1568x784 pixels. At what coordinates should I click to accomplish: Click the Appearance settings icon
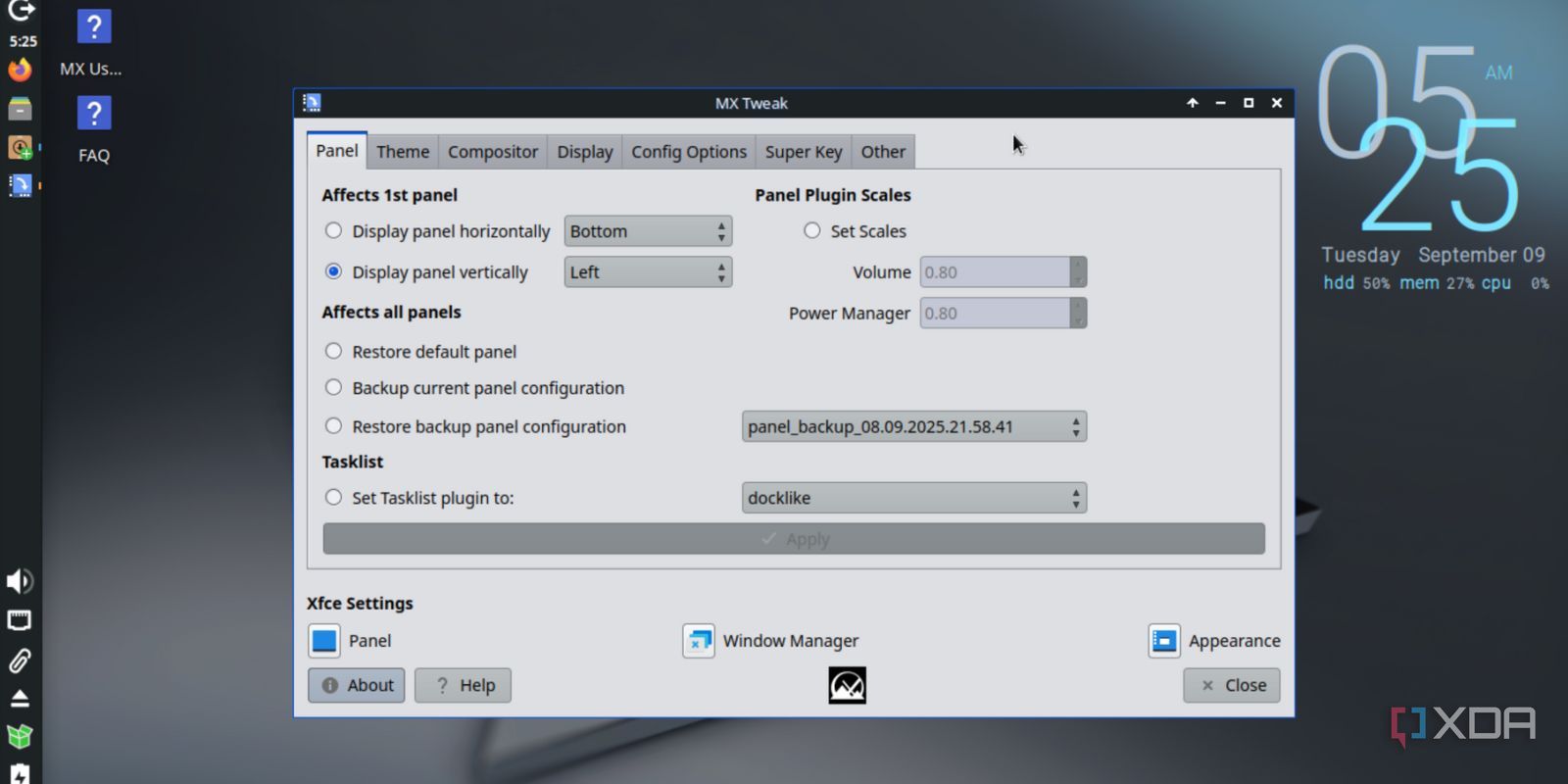1164,641
